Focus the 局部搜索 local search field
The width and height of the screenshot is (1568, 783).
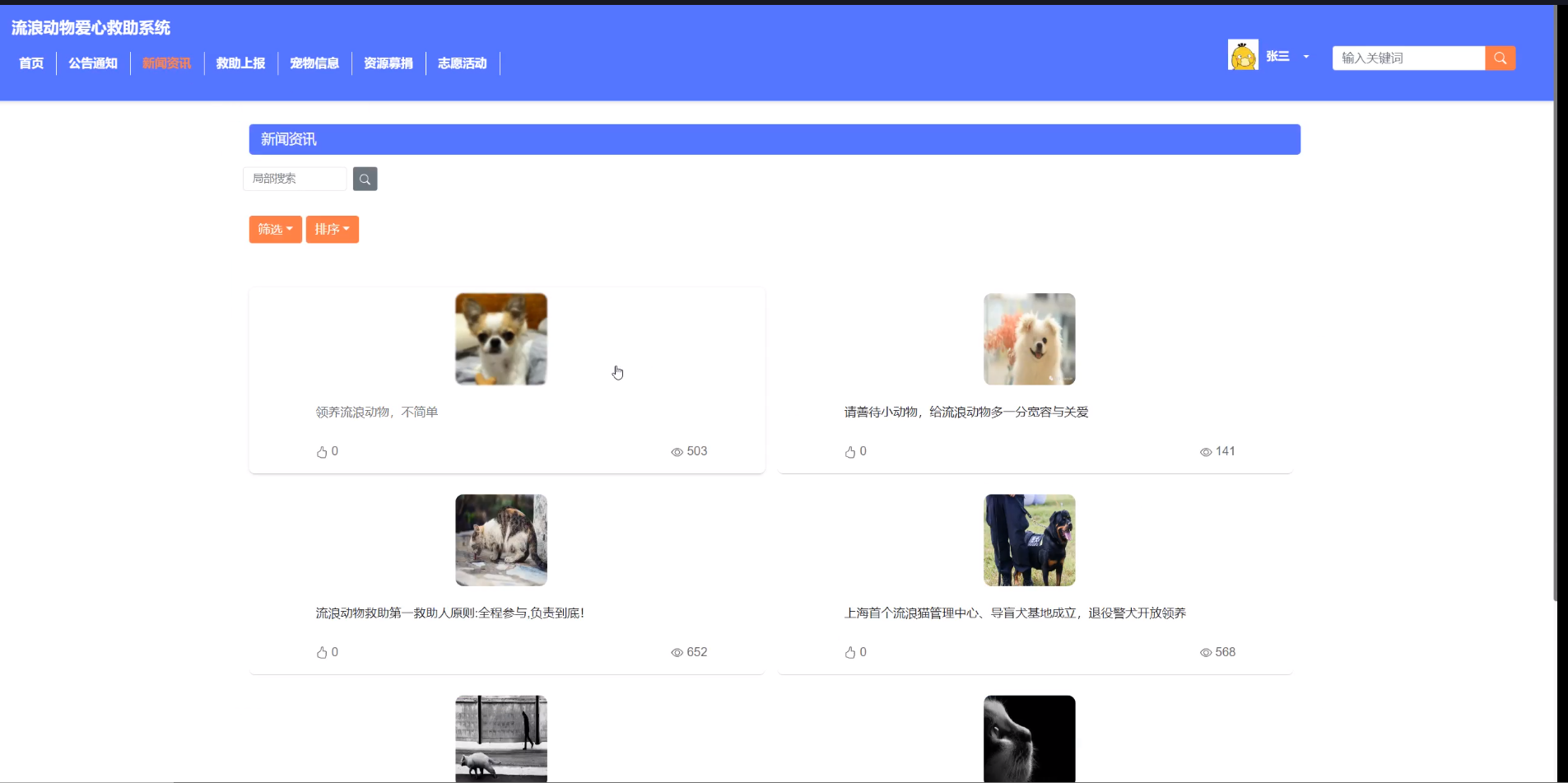coord(295,179)
